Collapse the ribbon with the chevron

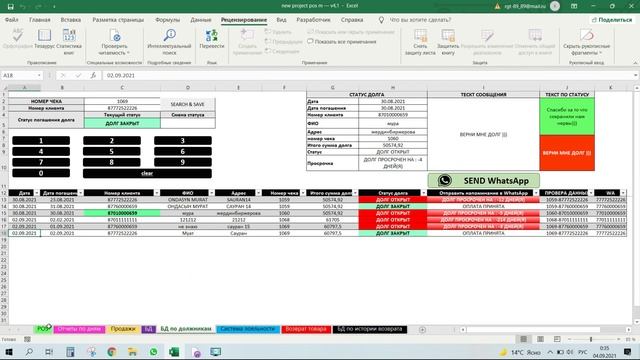635,63
